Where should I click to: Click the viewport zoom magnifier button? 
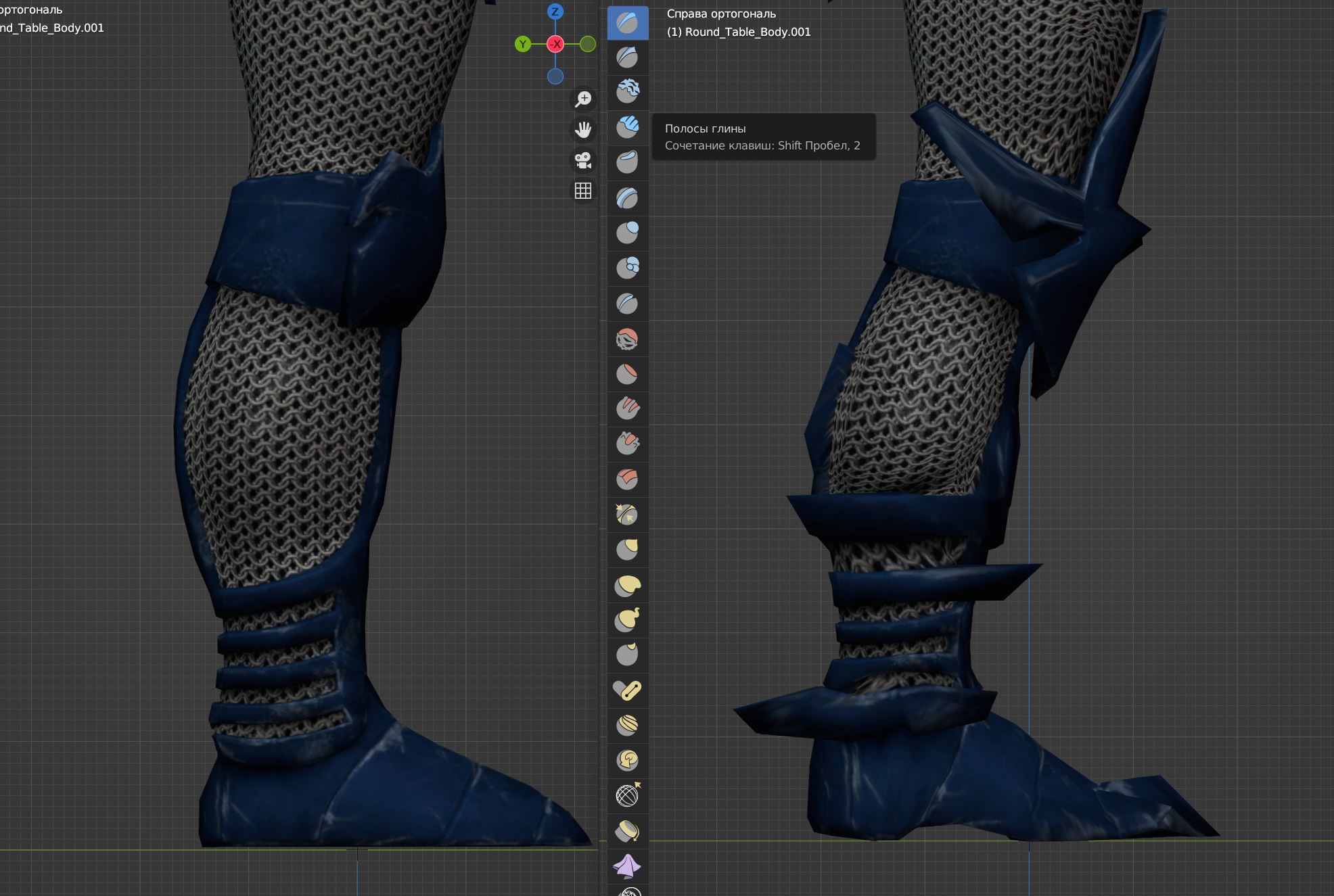pos(583,99)
